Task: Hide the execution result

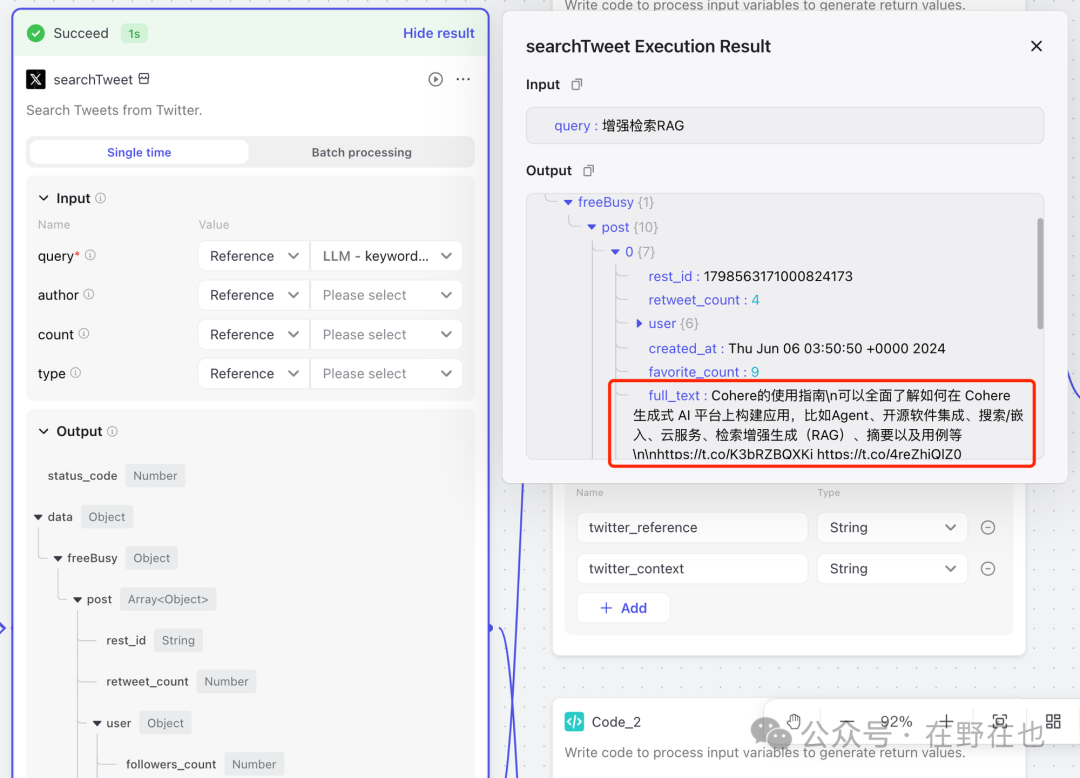Action: pyautogui.click(x=439, y=33)
